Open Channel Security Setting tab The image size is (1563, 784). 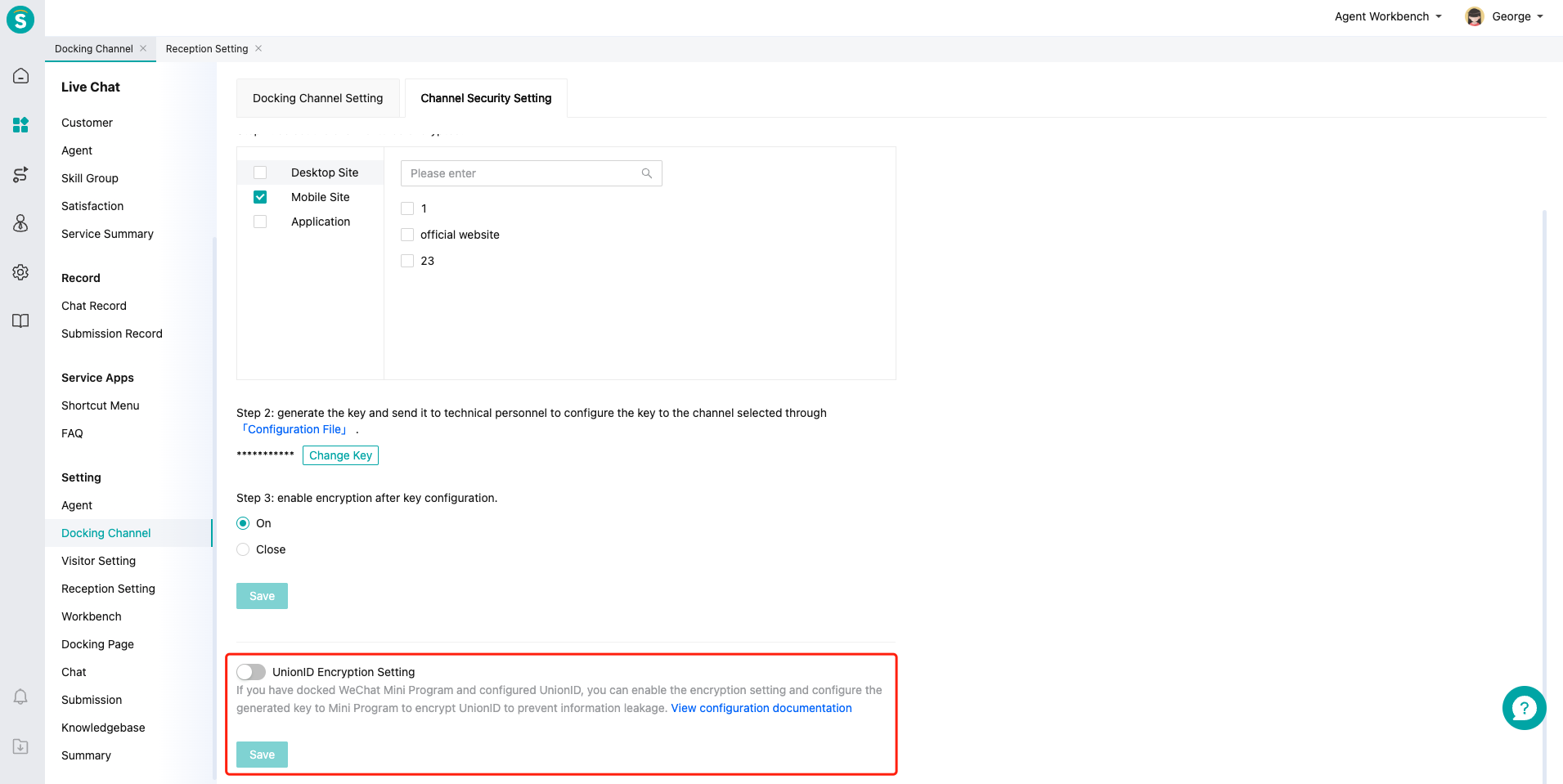pyautogui.click(x=486, y=98)
